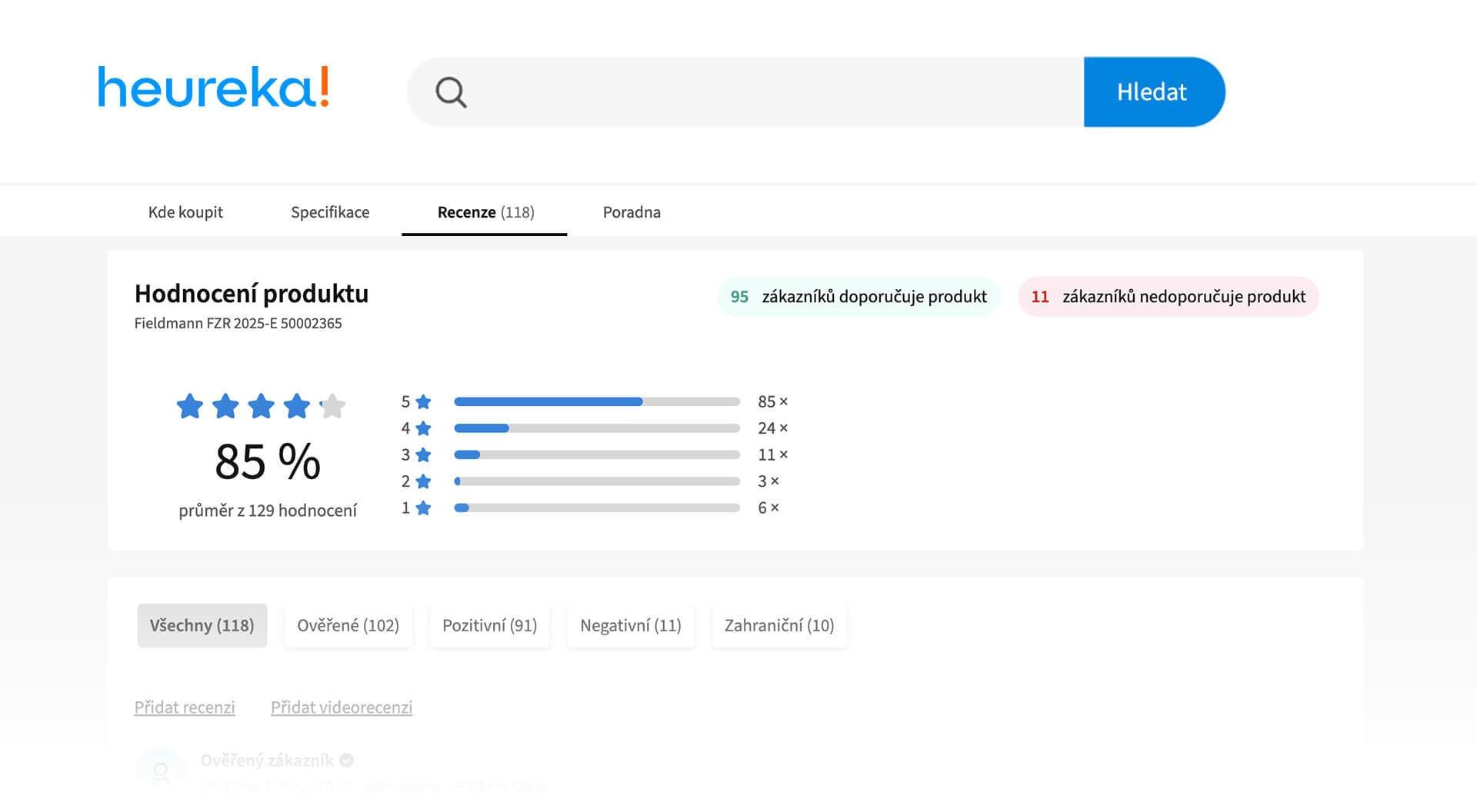Click the magnifying glass search icon
1477x812 pixels.
pos(451,92)
